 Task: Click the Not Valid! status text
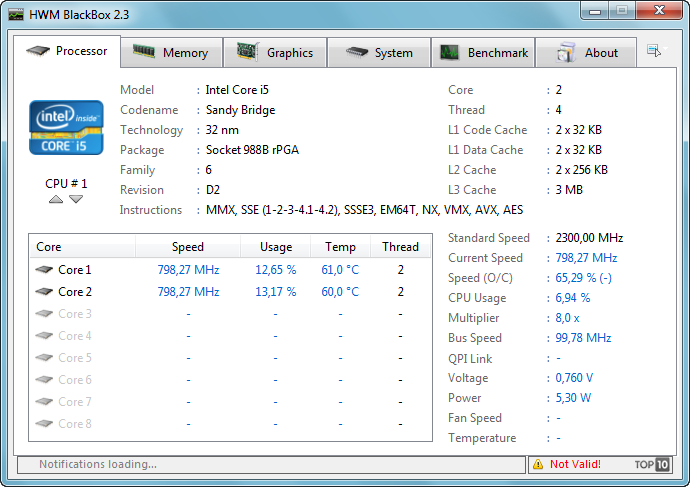(x=575, y=465)
